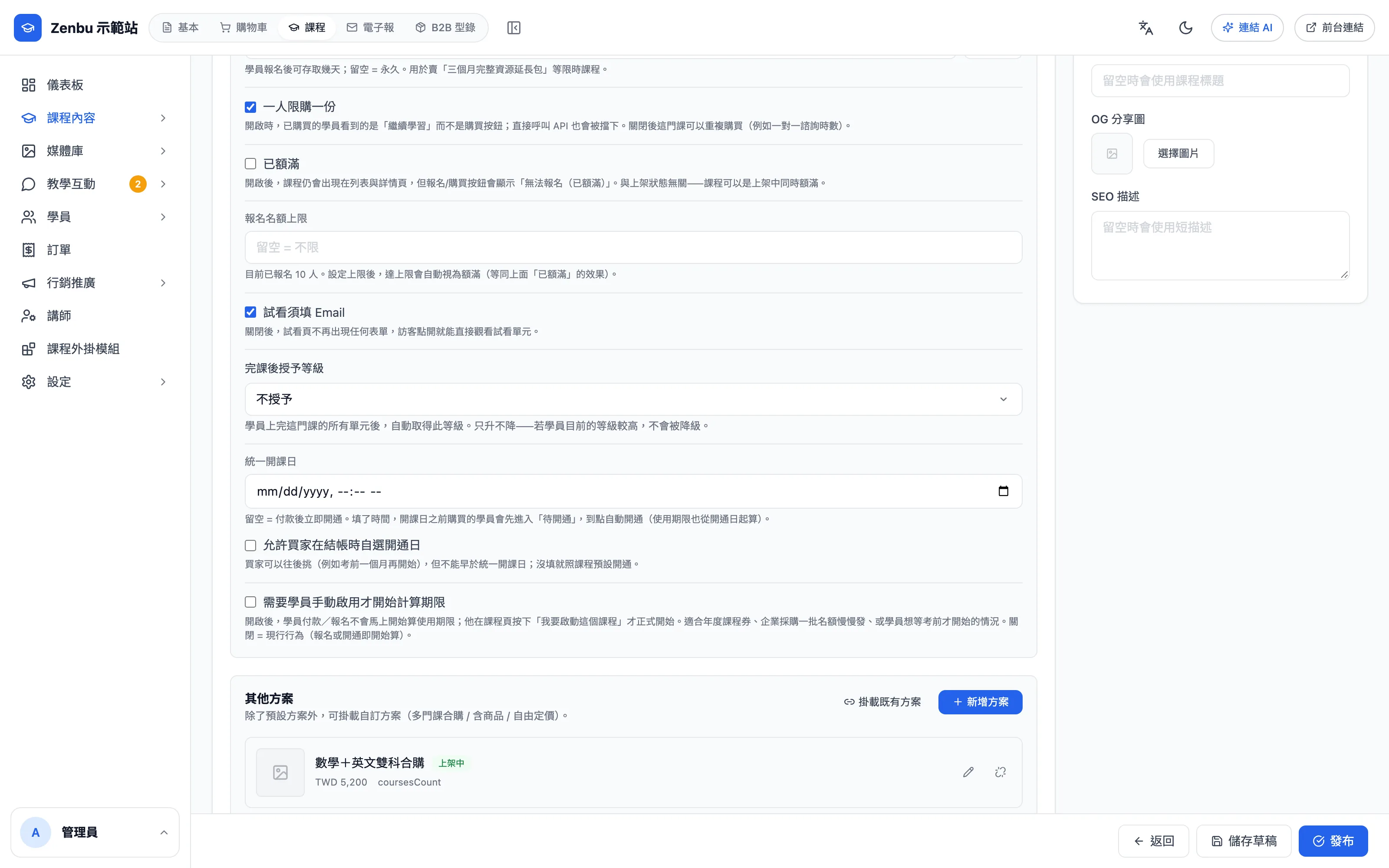
Task: Open 儀表板 dashboard in the sidebar
Action: 95,85
